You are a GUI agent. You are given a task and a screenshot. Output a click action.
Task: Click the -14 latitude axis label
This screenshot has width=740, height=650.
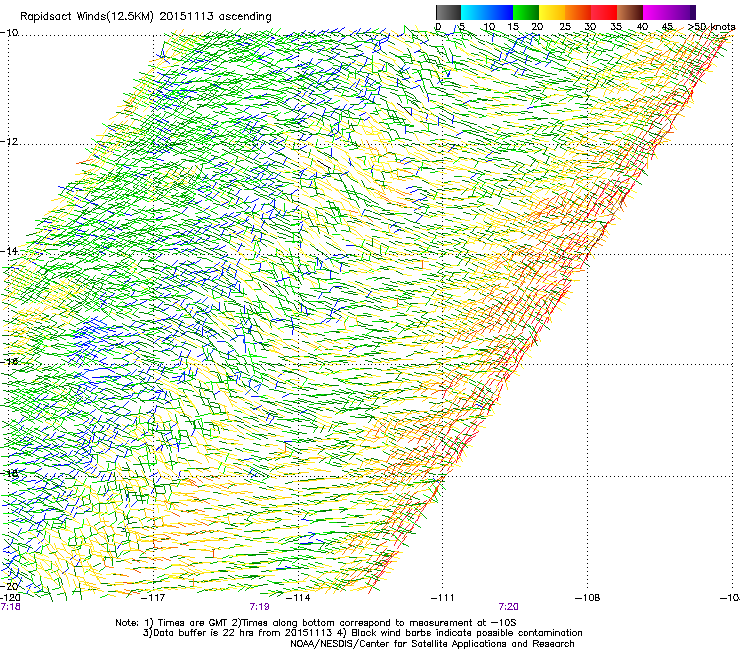click(9, 251)
